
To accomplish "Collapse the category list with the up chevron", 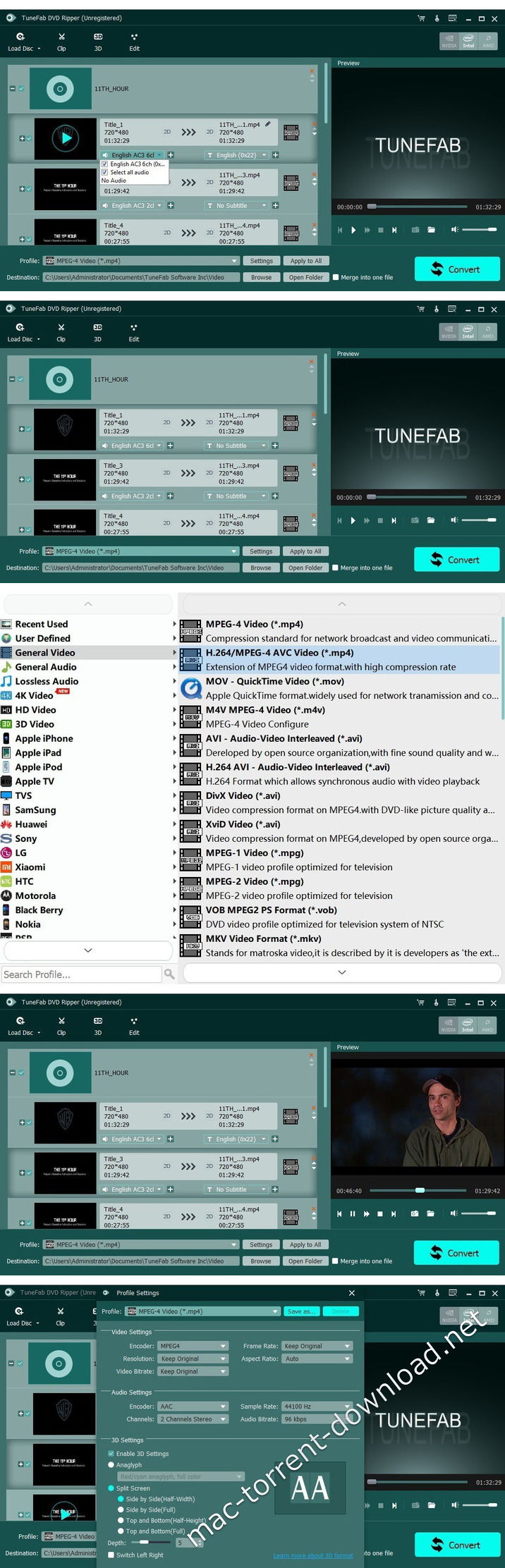I will (x=88, y=604).
